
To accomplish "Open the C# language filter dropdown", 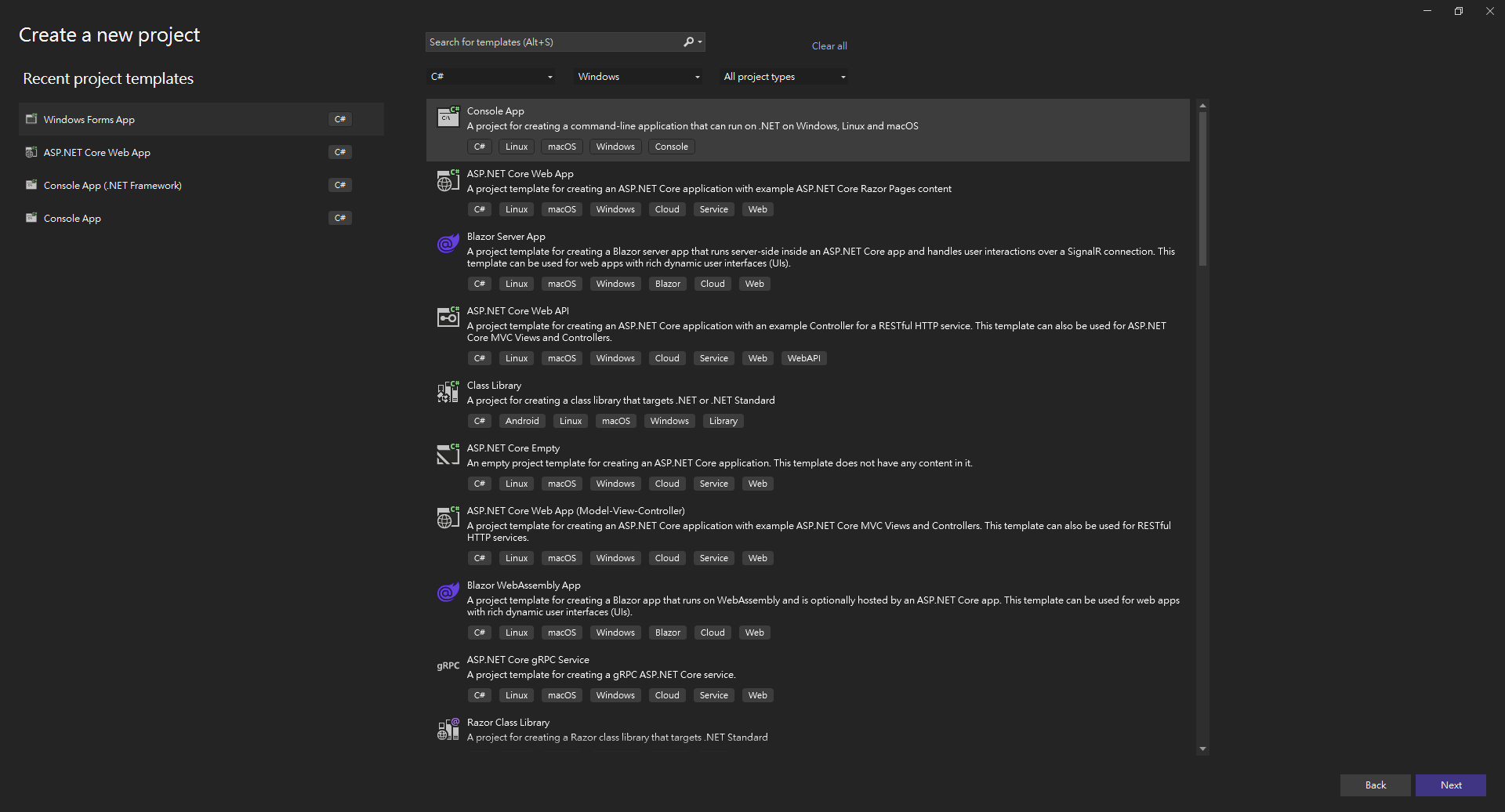I will (491, 77).
